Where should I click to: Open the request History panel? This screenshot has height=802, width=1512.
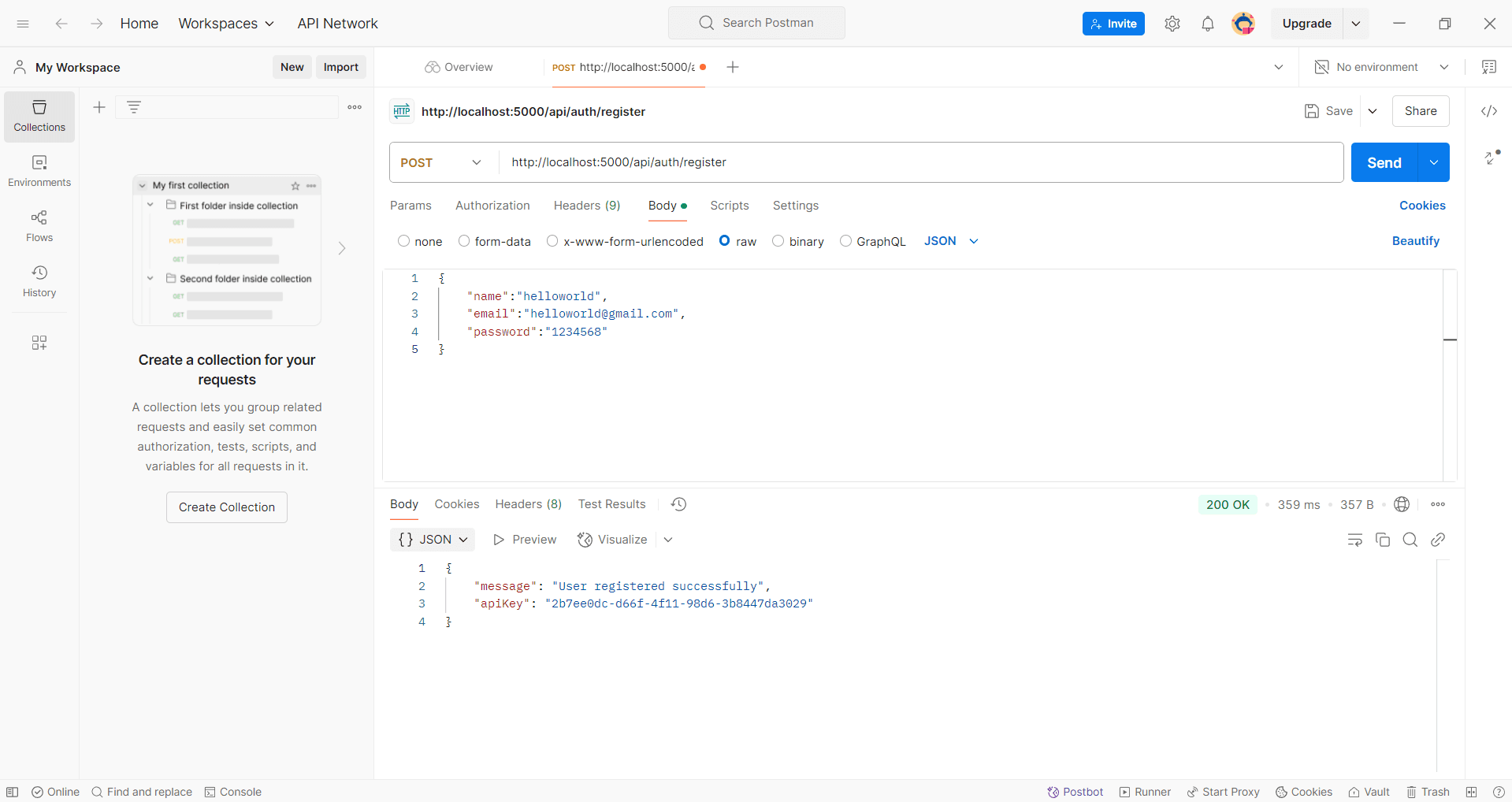[x=39, y=281]
